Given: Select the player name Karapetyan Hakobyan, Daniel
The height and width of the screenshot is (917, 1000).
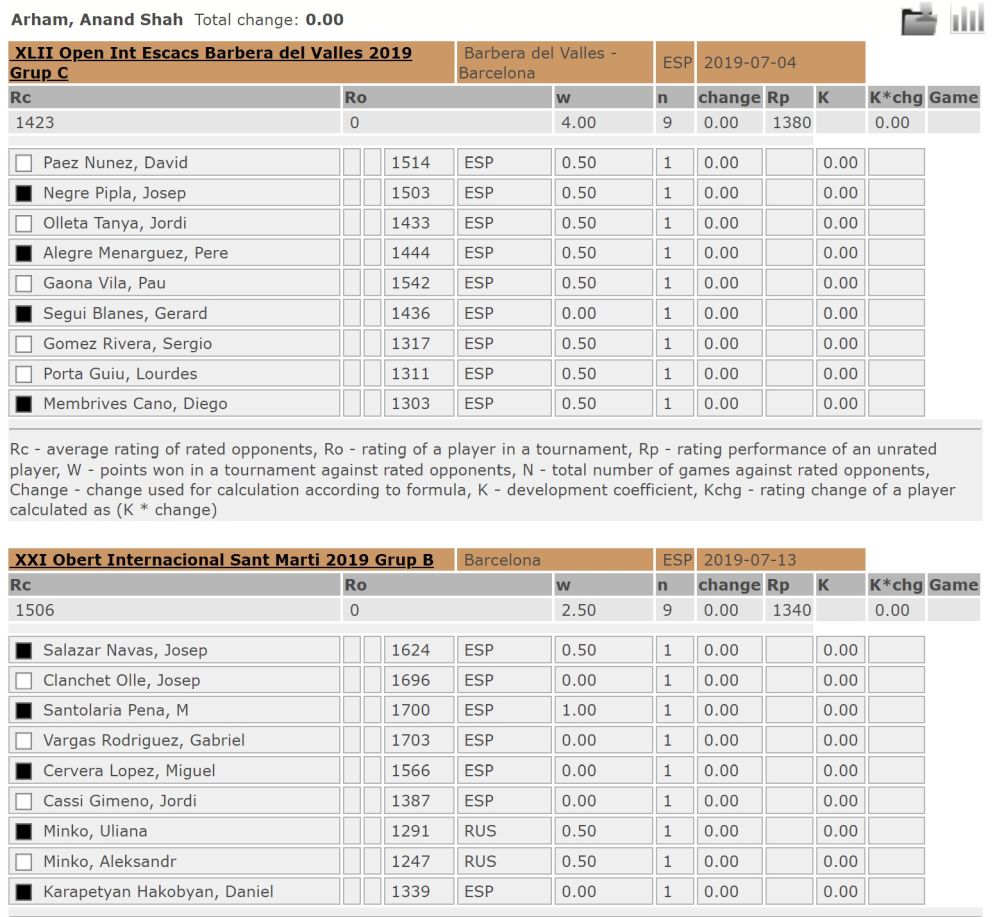Looking at the screenshot, I should (158, 892).
